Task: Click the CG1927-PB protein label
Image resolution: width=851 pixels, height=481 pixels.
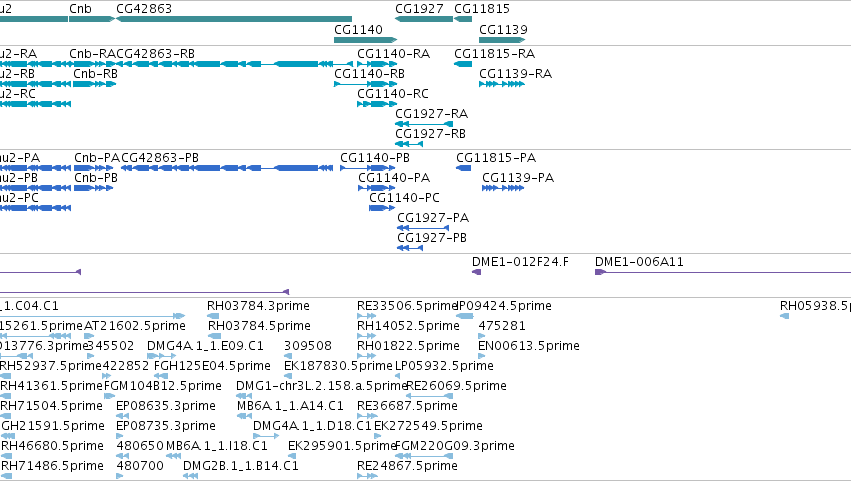Action: 432,238
